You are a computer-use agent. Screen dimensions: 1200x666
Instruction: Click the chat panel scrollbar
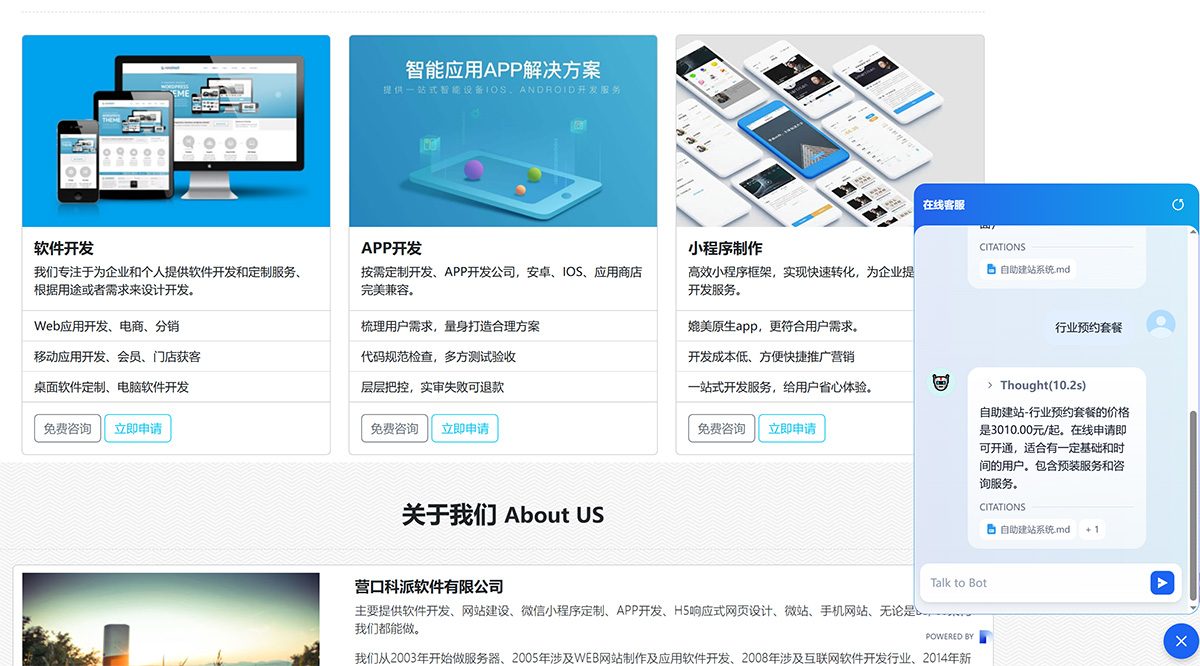1191,500
